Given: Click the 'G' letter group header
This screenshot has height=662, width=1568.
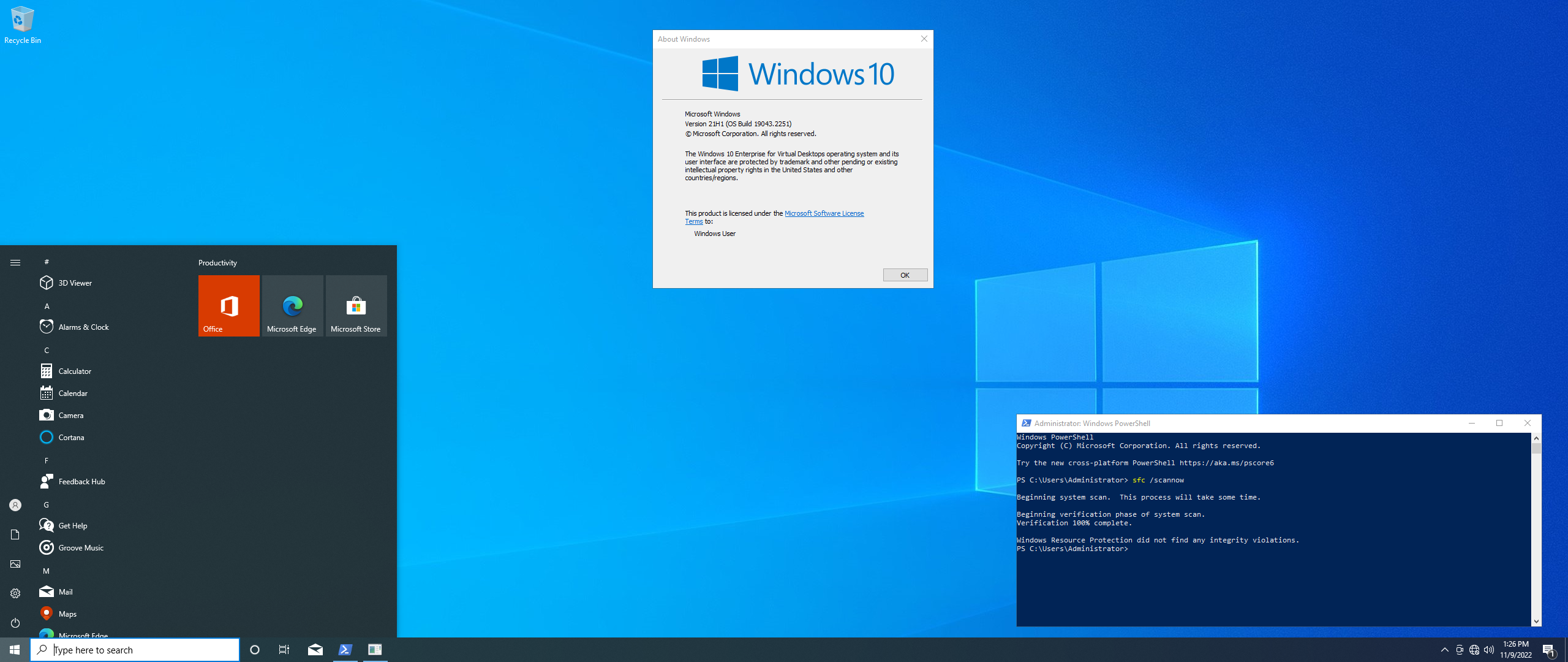Looking at the screenshot, I should pos(47,504).
